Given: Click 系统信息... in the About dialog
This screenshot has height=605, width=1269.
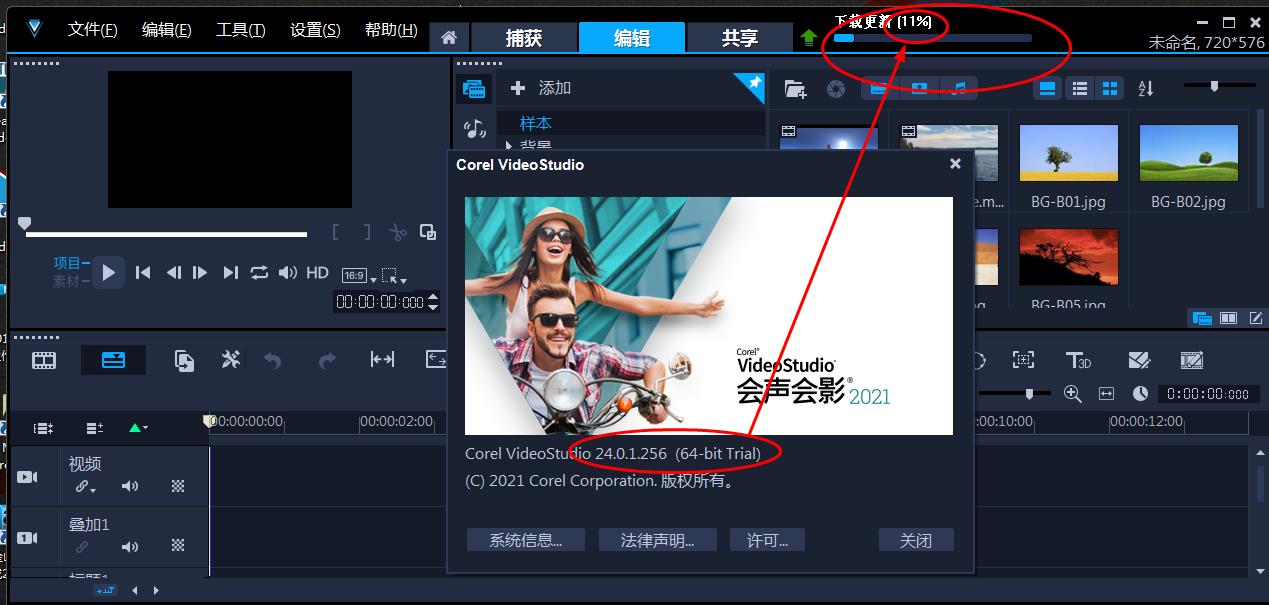Looking at the screenshot, I should 525,540.
